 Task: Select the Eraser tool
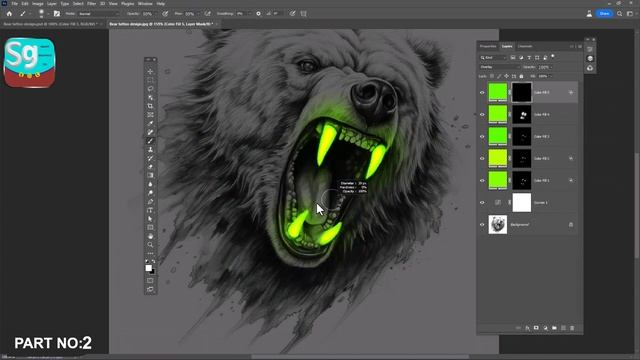coord(150,167)
